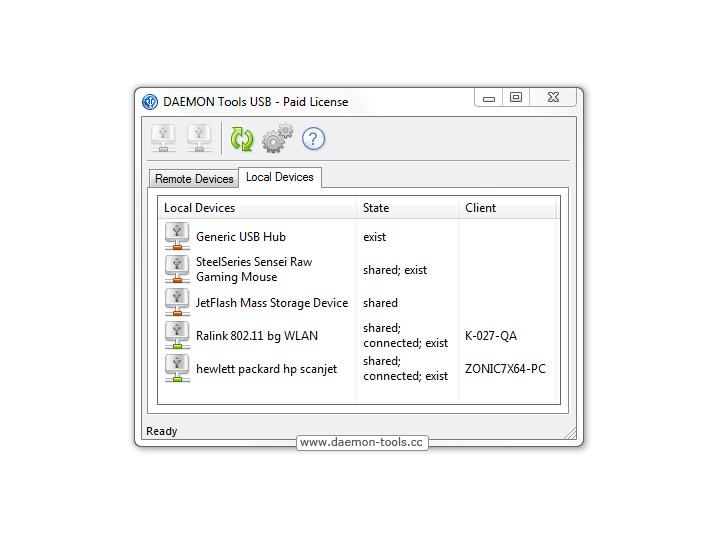Viewport: 725px width, 540px height.
Task: Sort by the State column header
Action: tap(407, 208)
